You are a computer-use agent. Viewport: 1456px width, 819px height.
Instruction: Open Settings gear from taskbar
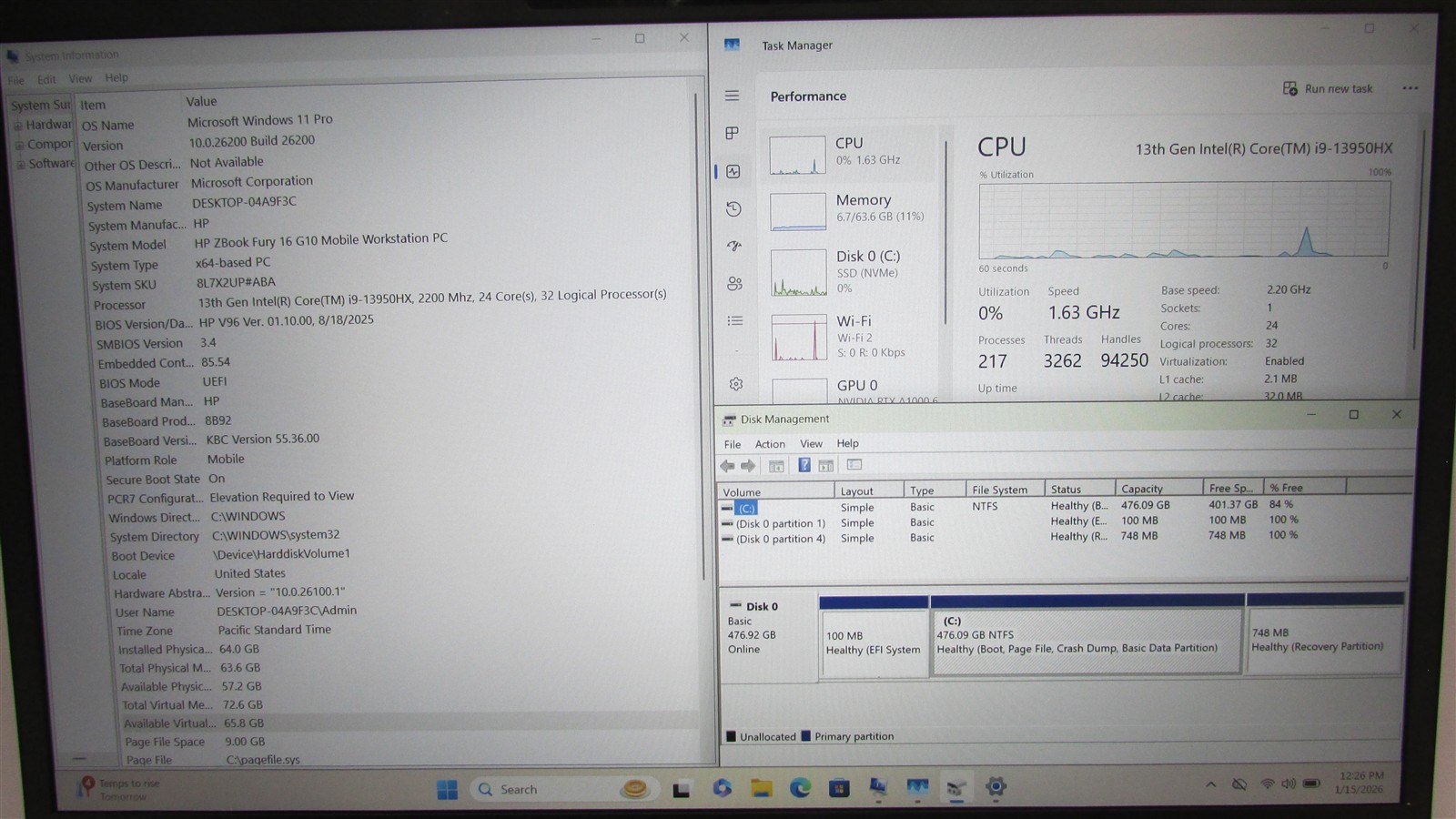pyautogui.click(x=996, y=787)
